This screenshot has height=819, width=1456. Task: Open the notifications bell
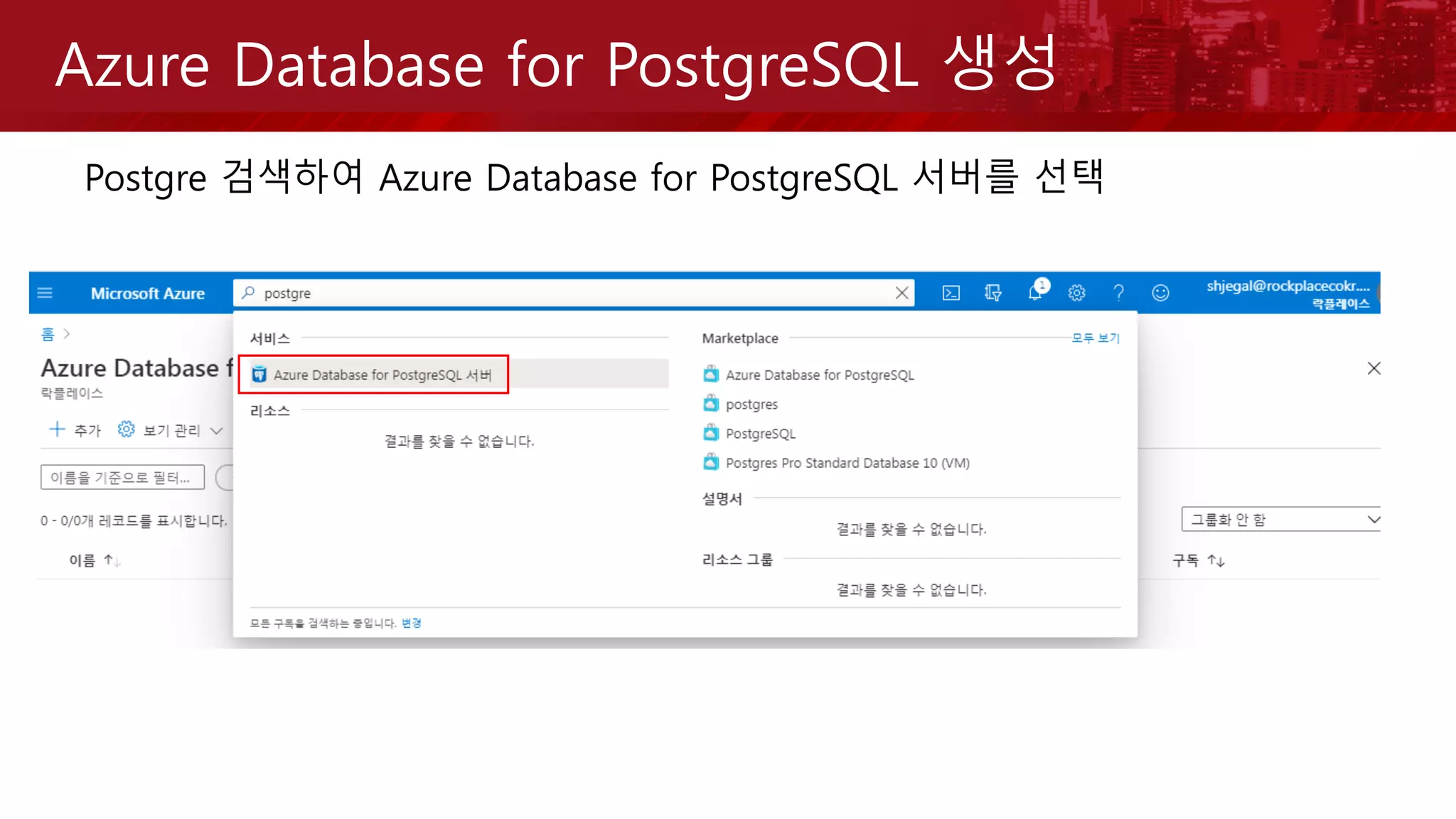coord(1037,291)
